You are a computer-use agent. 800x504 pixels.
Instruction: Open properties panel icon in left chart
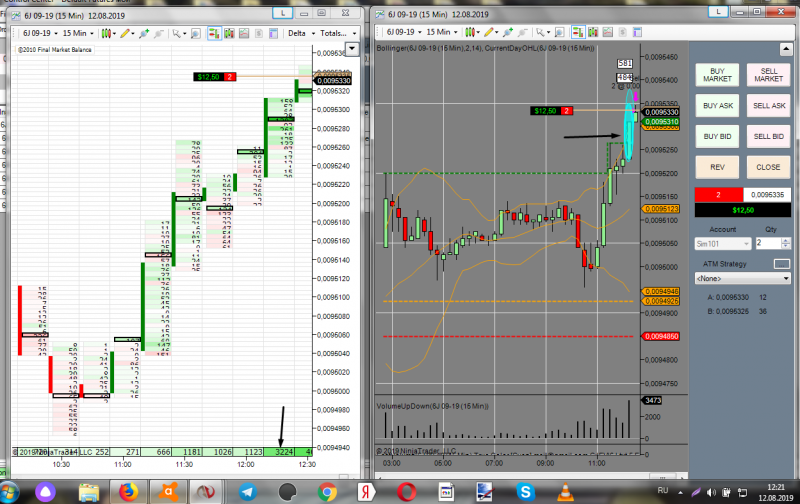coord(273,34)
